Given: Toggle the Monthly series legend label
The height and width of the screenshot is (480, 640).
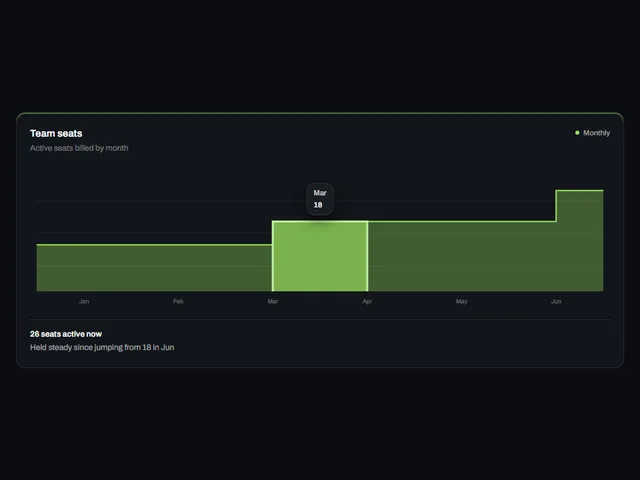Looking at the screenshot, I should click(x=596, y=133).
